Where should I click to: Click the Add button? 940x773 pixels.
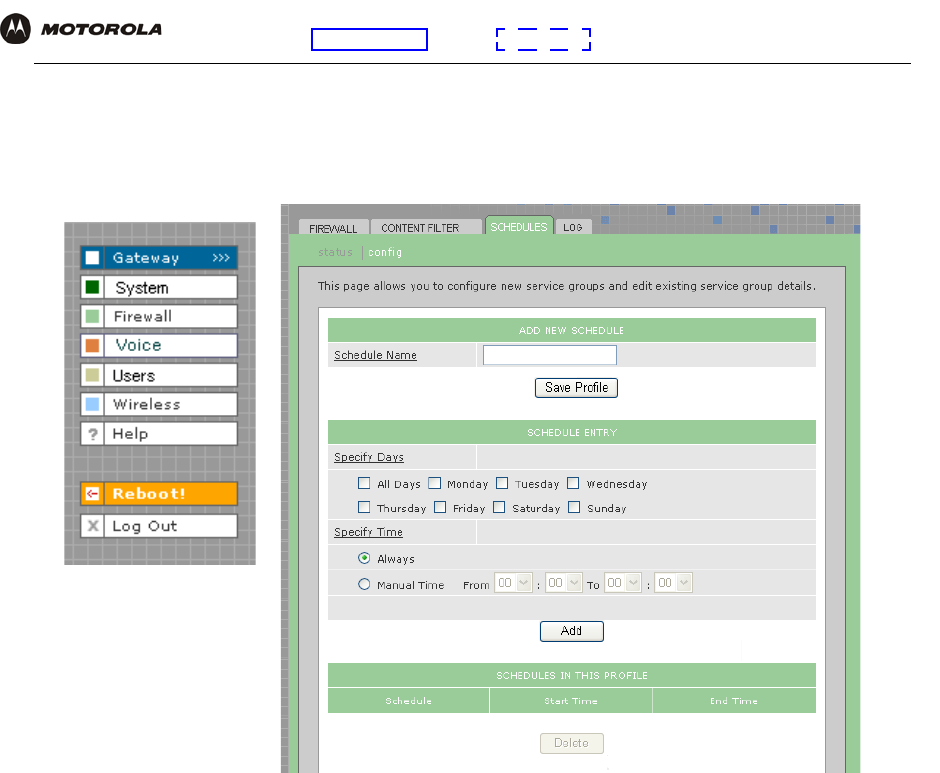[x=571, y=631]
